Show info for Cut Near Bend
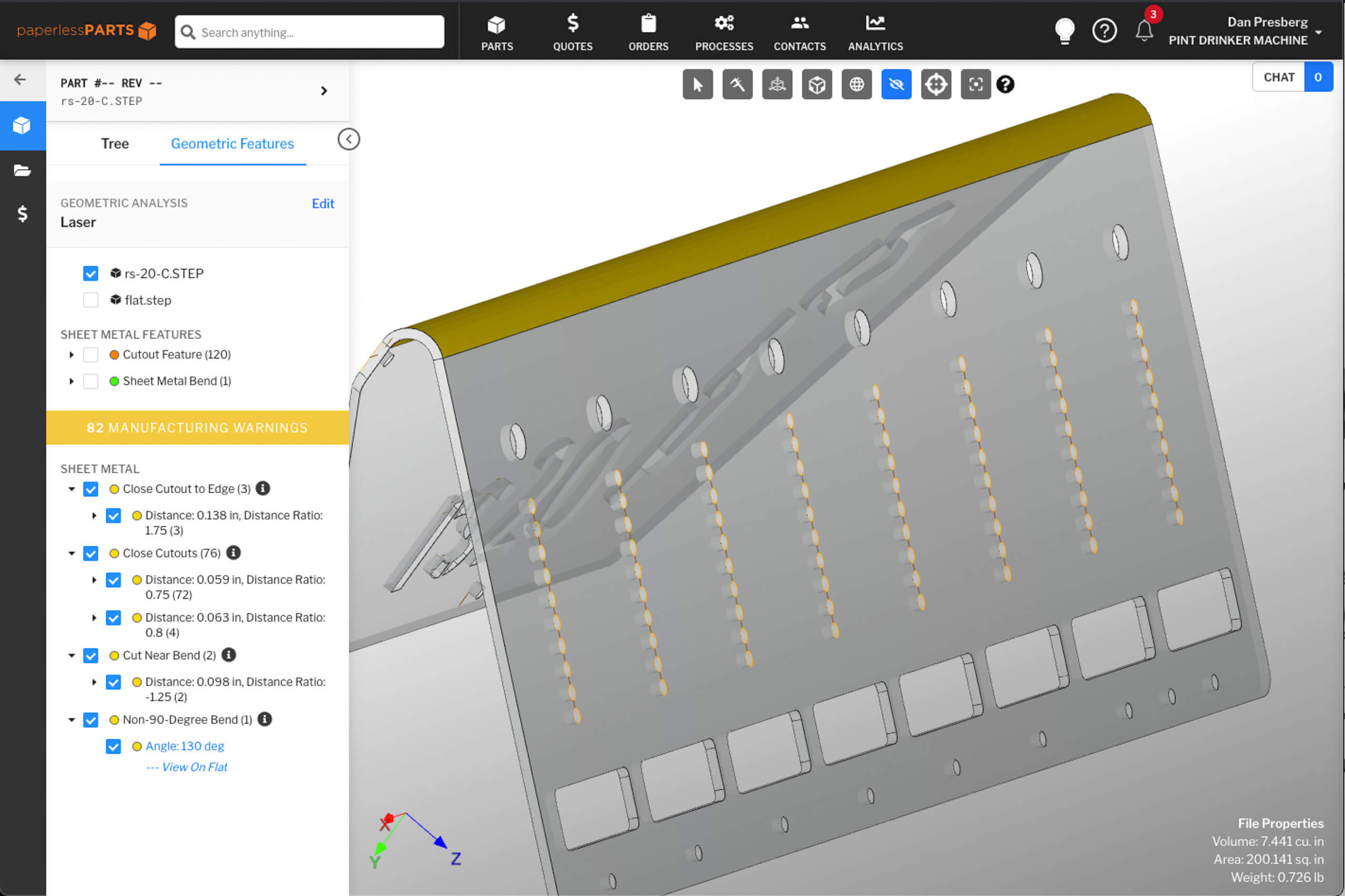The width and height of the screenshot is (1345, 896). (229, 655)
